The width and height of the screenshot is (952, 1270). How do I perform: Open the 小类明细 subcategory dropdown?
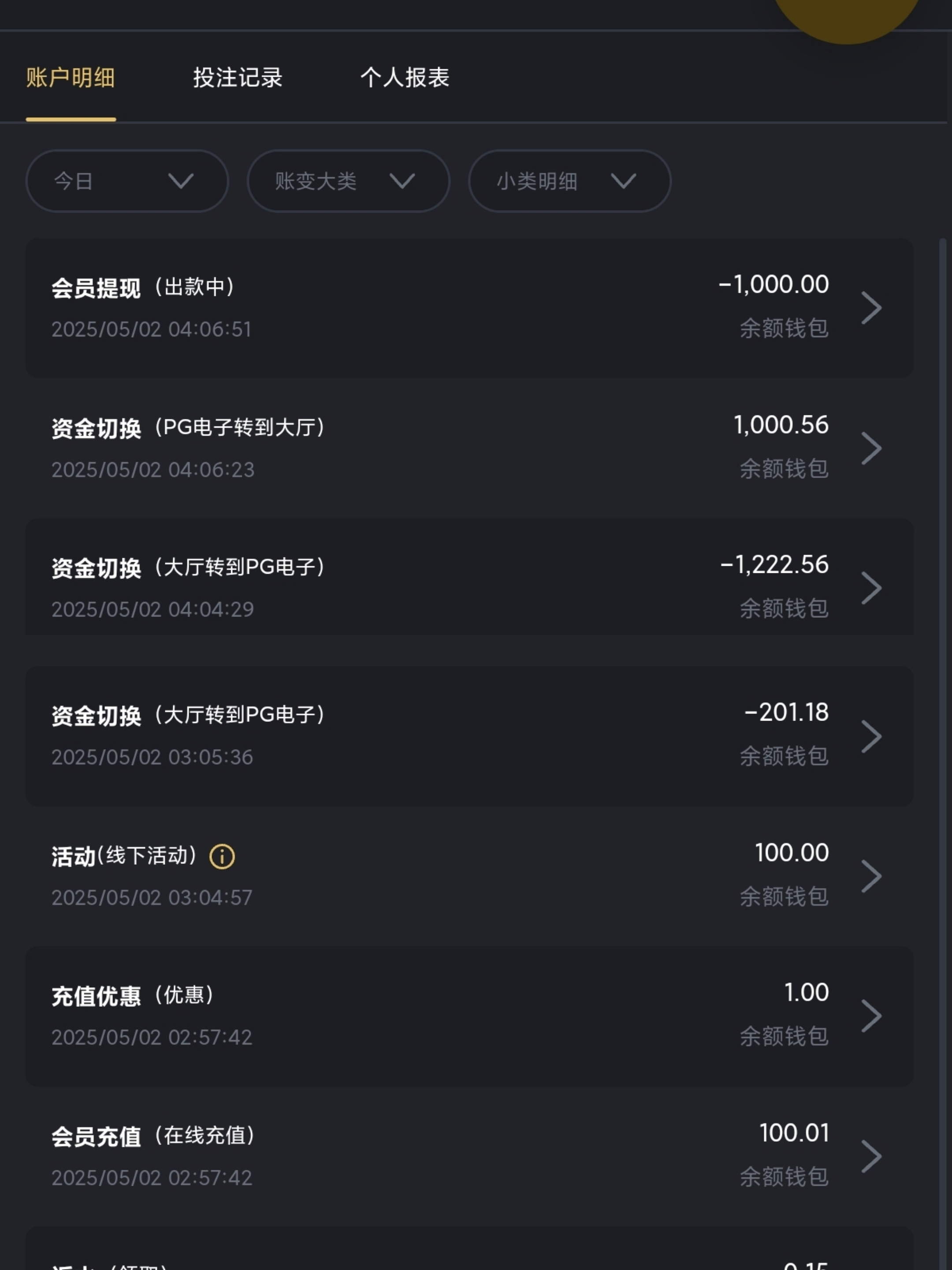tap(569, 181)
